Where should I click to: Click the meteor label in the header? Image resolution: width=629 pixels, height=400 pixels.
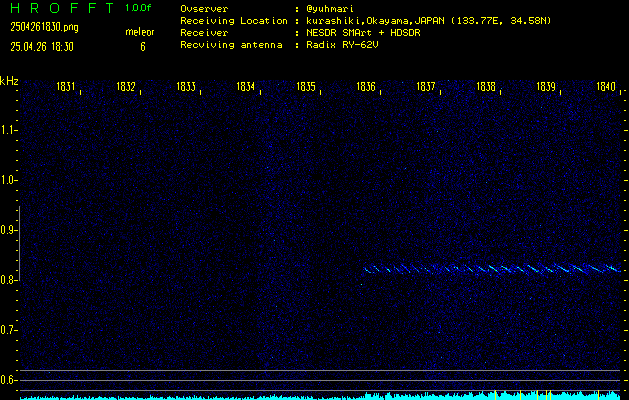tap(140, 32)
